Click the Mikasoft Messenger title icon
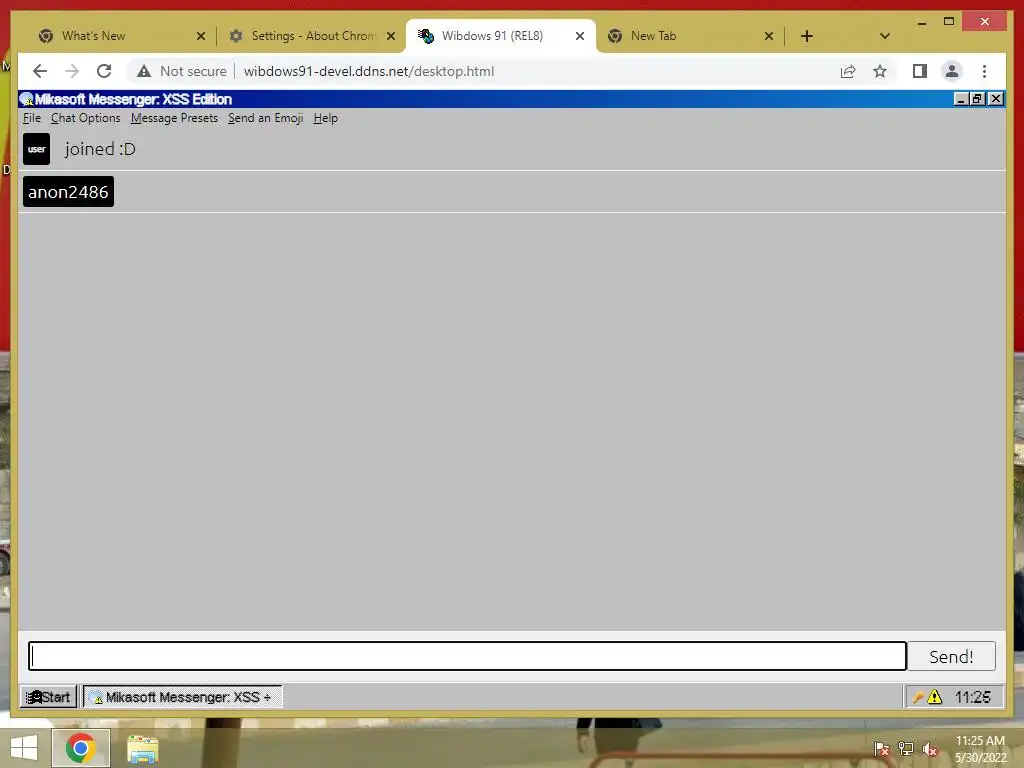1024x768 pixels. 27,99
